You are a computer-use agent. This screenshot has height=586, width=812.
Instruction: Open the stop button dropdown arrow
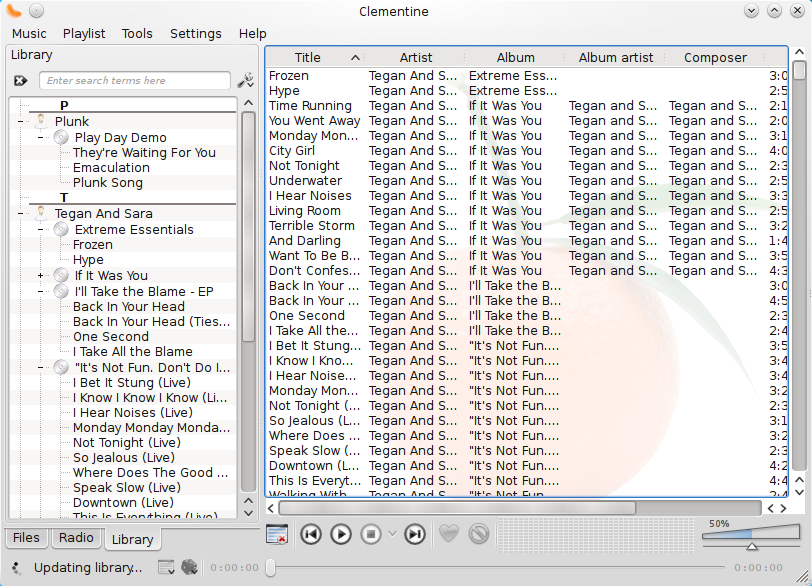[x=392, y=534]
